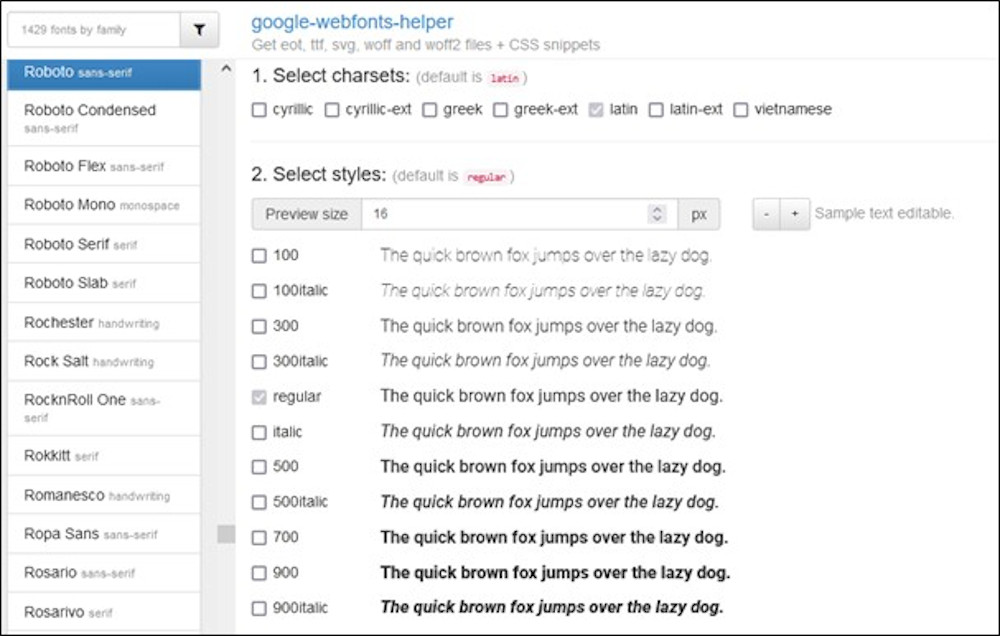The height and width of the screenshot is (636, 1000).
Task: Open Roboto Mono monospace font
Action: [x=104, y=205]
